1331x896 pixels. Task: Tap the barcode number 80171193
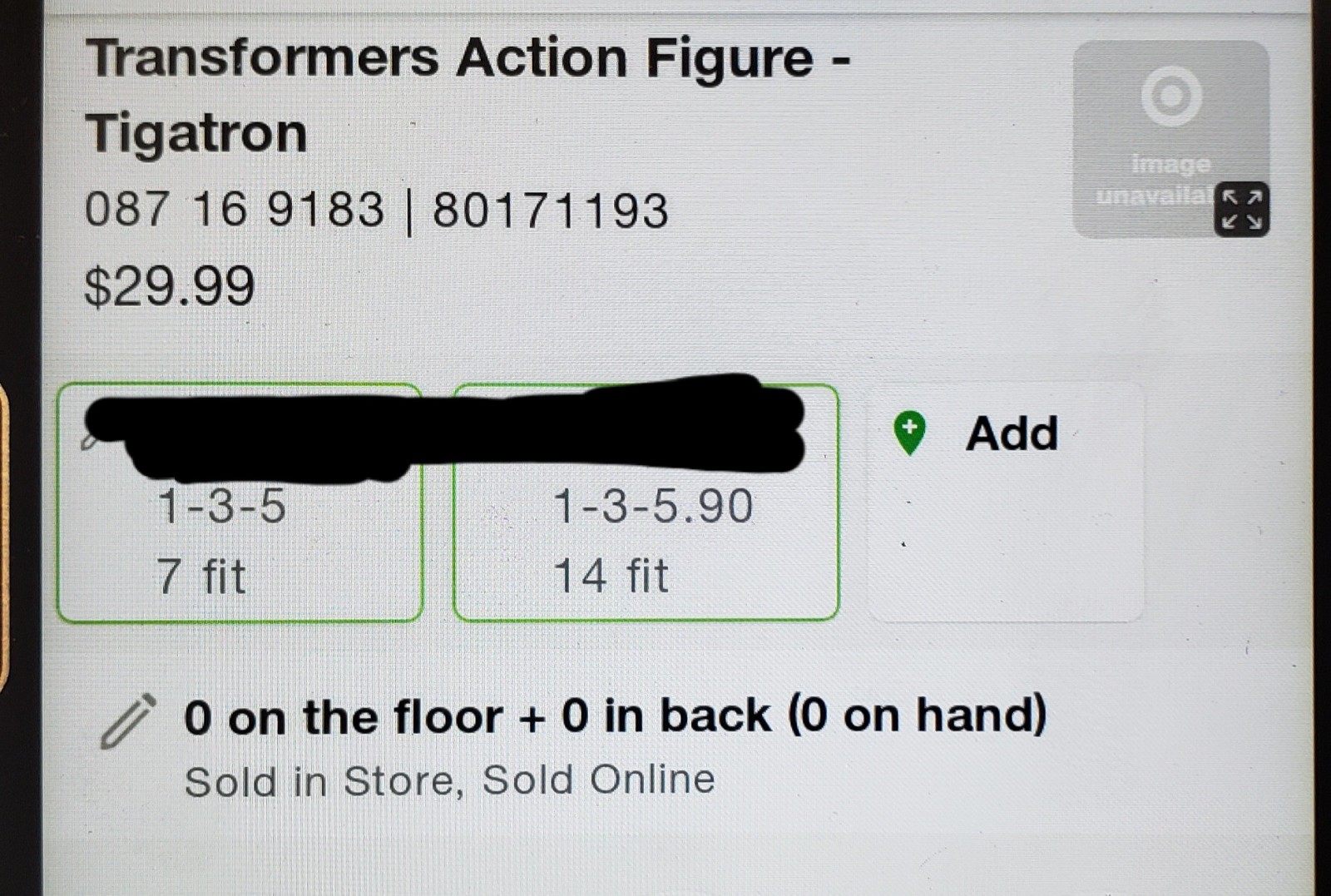coord(551,210)
